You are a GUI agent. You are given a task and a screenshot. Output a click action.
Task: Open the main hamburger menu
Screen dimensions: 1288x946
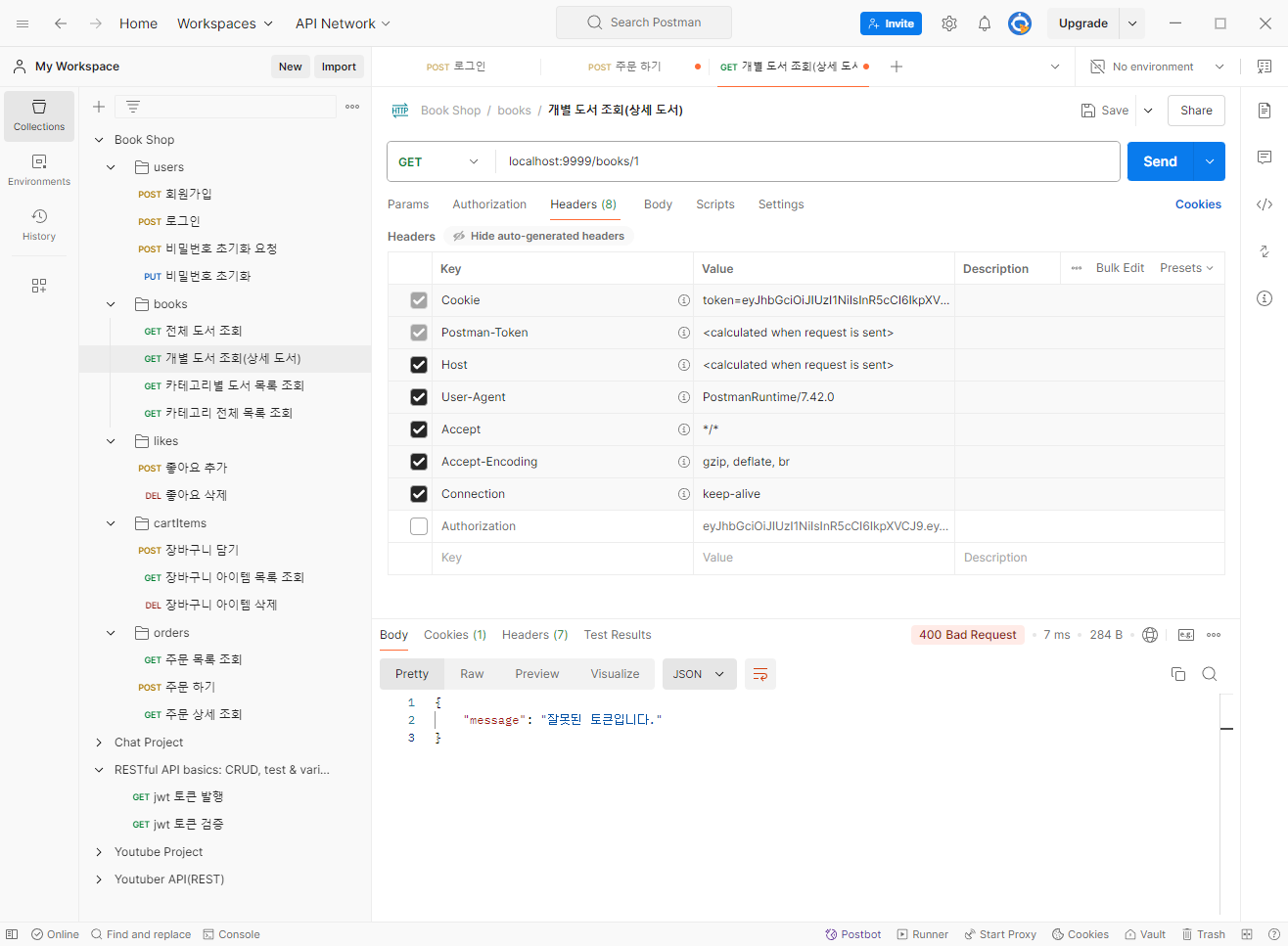pyautogui.click(x=23, y=23)
